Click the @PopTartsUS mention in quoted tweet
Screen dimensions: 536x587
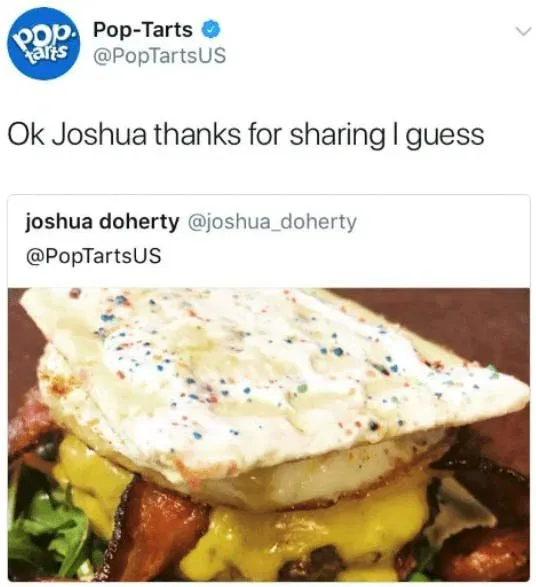coord(94,256)
